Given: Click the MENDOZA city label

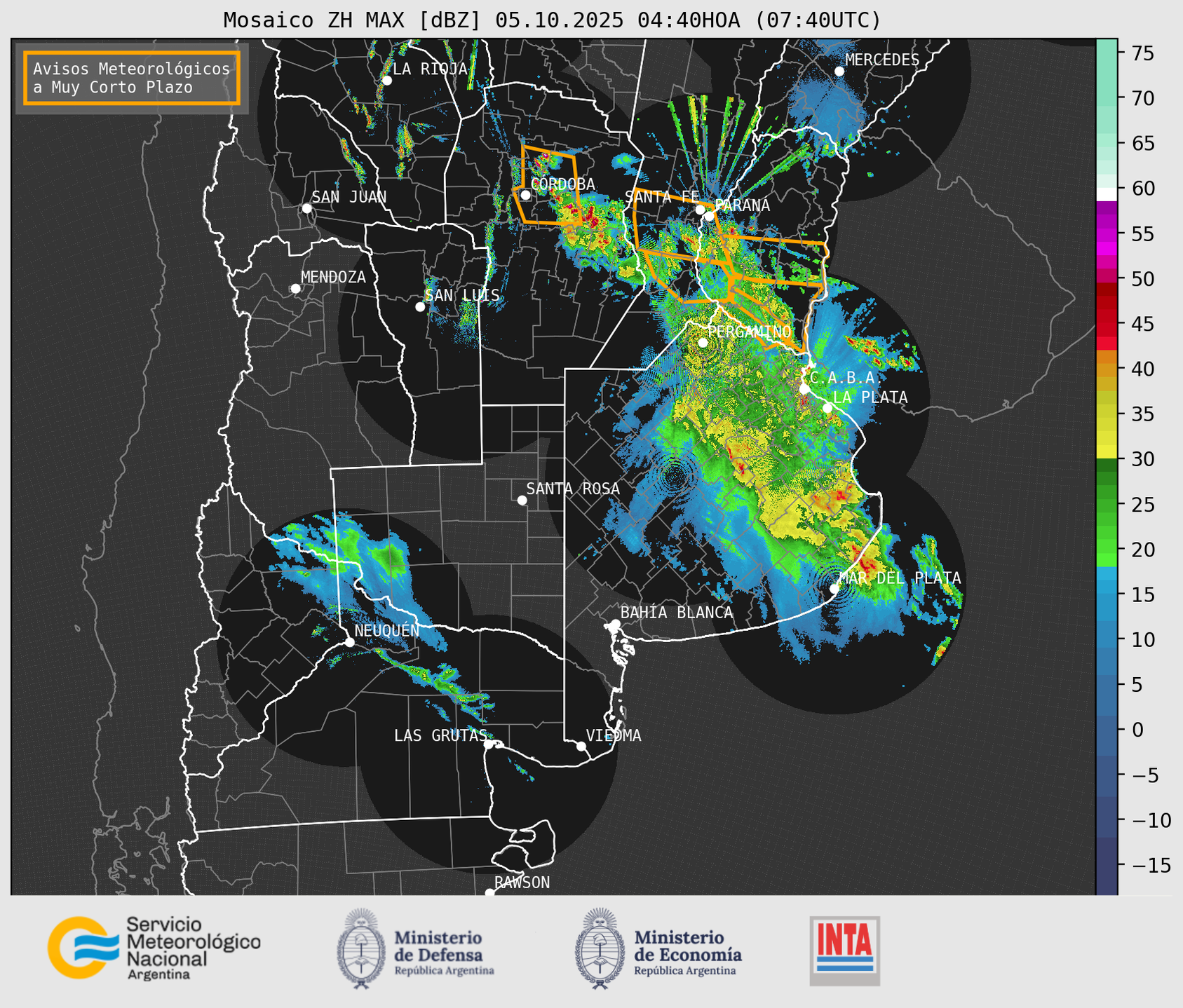Looking at the screenshot, I should [333, 278].
